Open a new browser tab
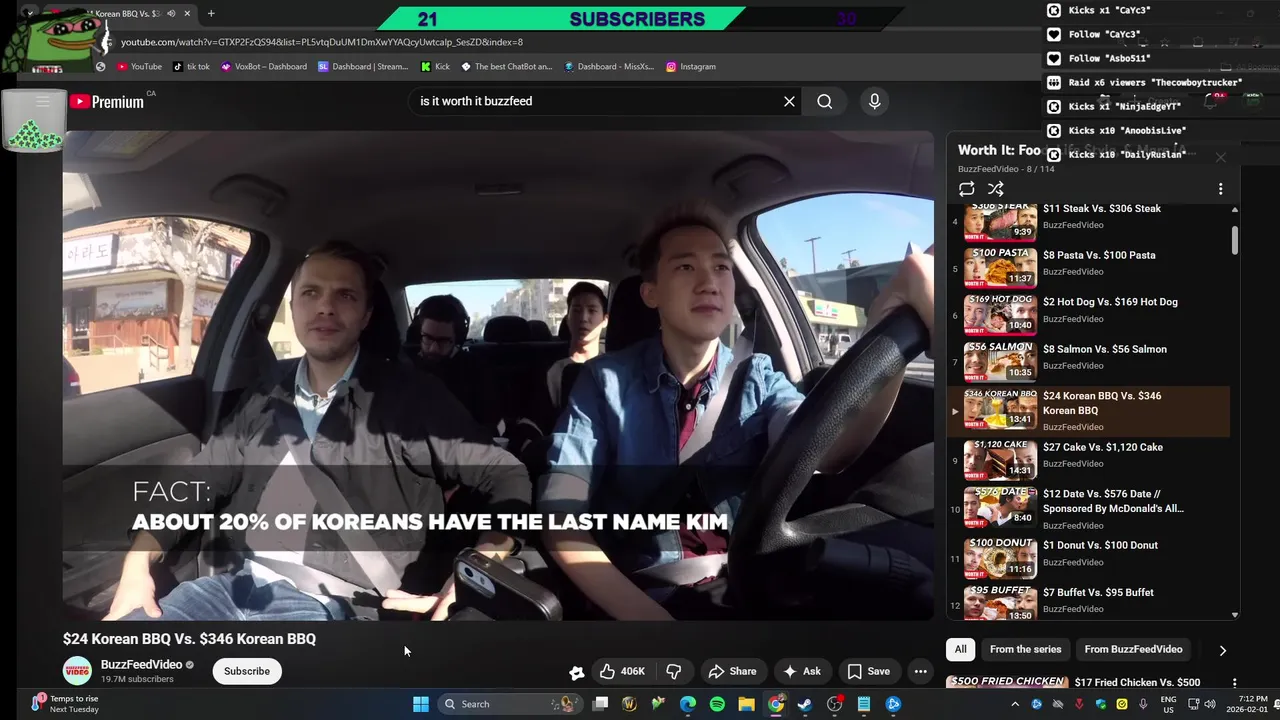 (x=211, y=14)
